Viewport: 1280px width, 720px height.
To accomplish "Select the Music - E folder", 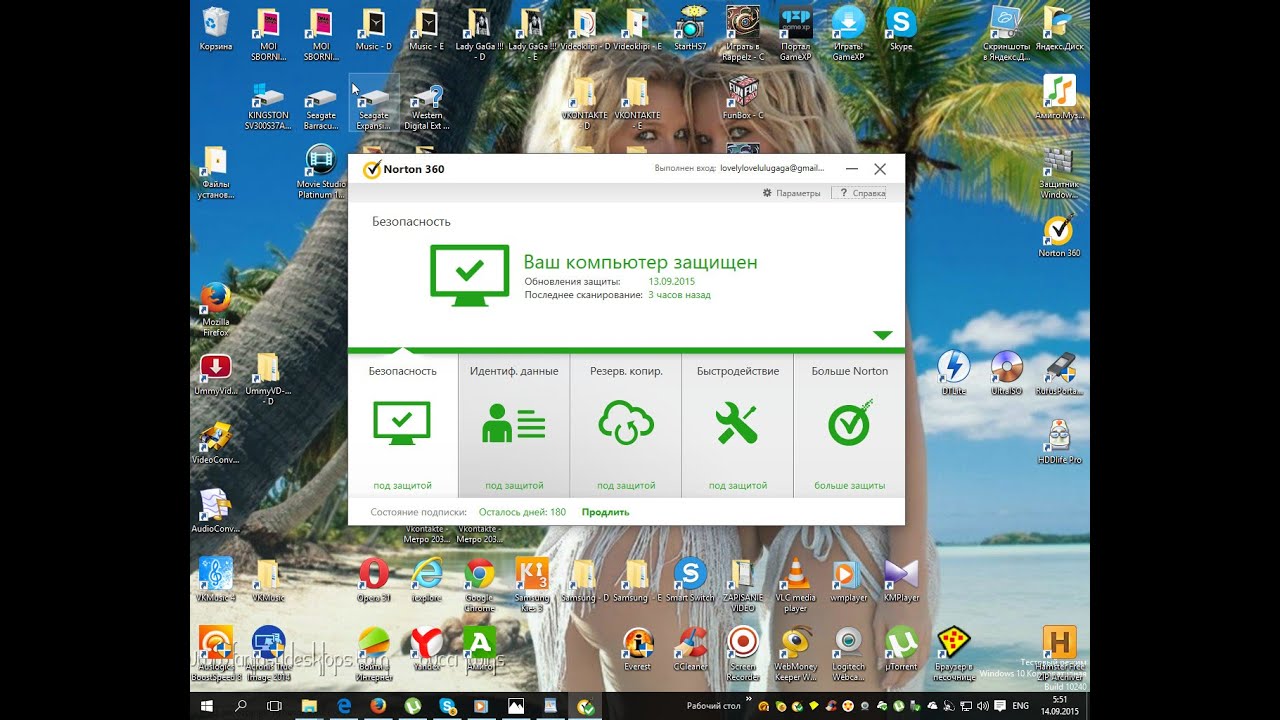I will click(x=427, y=30).
